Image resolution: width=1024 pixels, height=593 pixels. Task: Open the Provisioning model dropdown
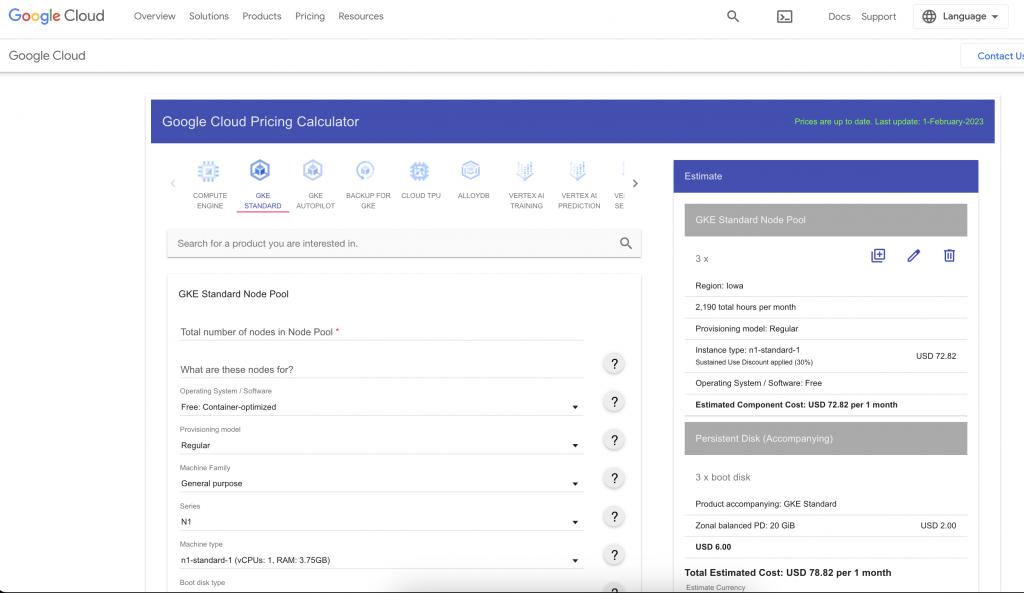pos(380,446)
